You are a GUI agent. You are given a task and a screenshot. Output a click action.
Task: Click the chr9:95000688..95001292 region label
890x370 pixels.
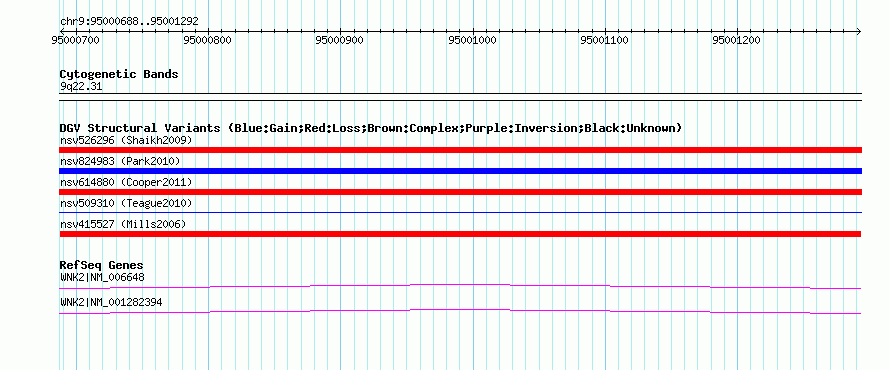129,22
